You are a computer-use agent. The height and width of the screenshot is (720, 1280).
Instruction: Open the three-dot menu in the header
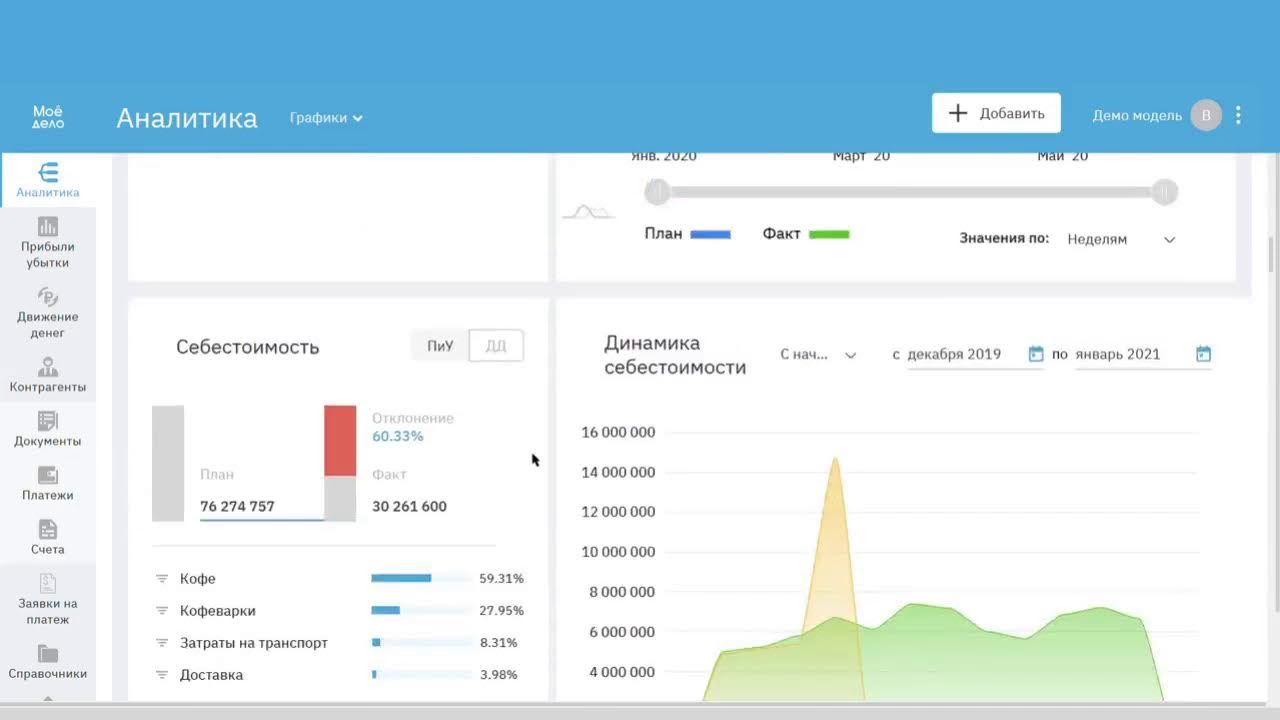click(x=1238, y=115)
